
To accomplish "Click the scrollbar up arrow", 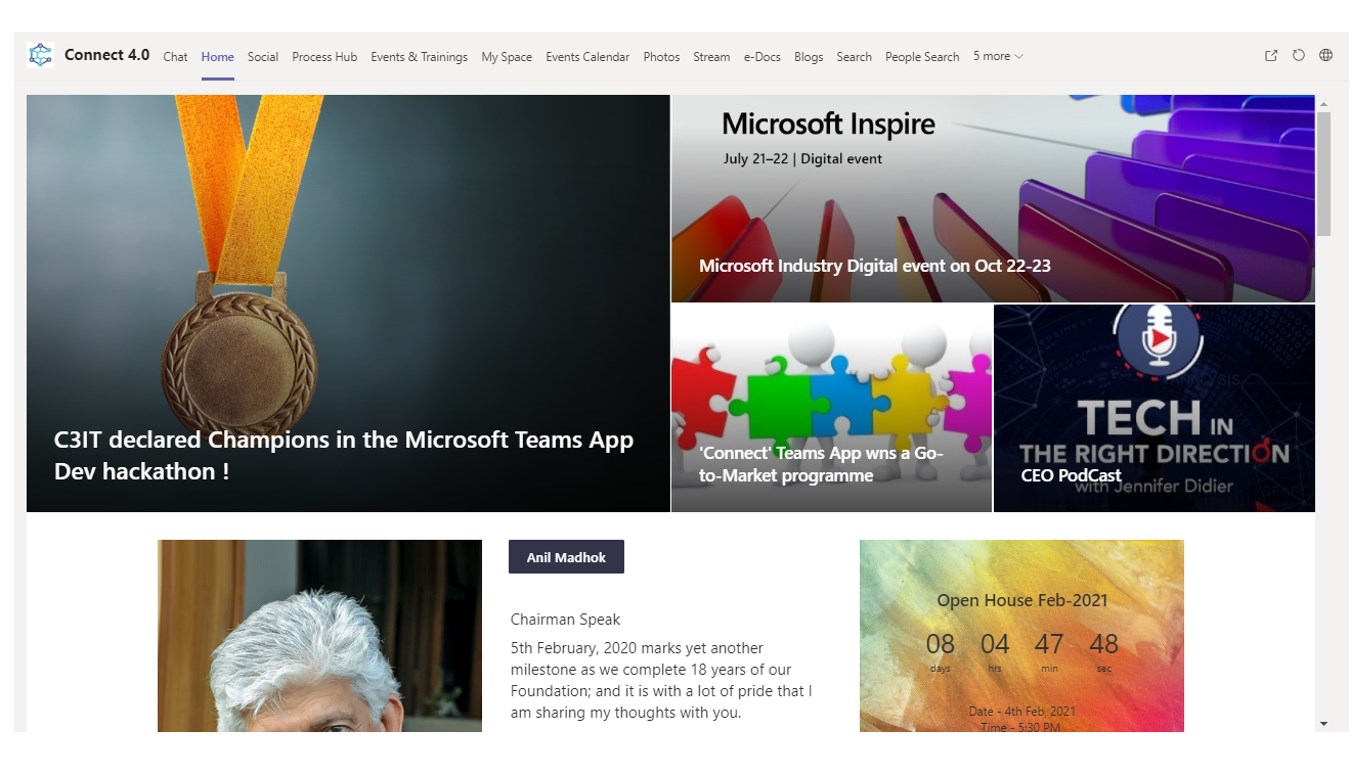I will [x=1324, y=104].
